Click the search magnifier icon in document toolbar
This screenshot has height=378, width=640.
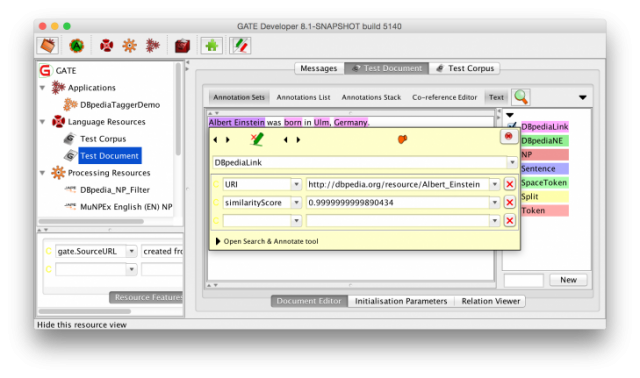point(521,97)
